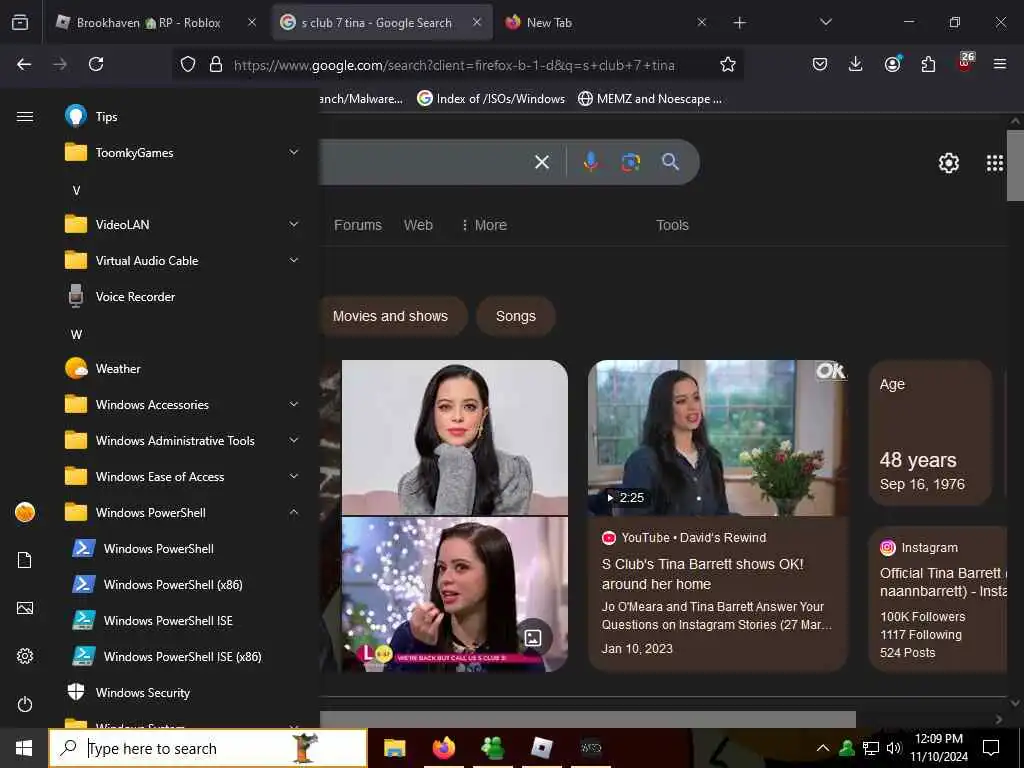Open Google apps grid
This screenshot has width=1024, height=768.
coord(994,163)
